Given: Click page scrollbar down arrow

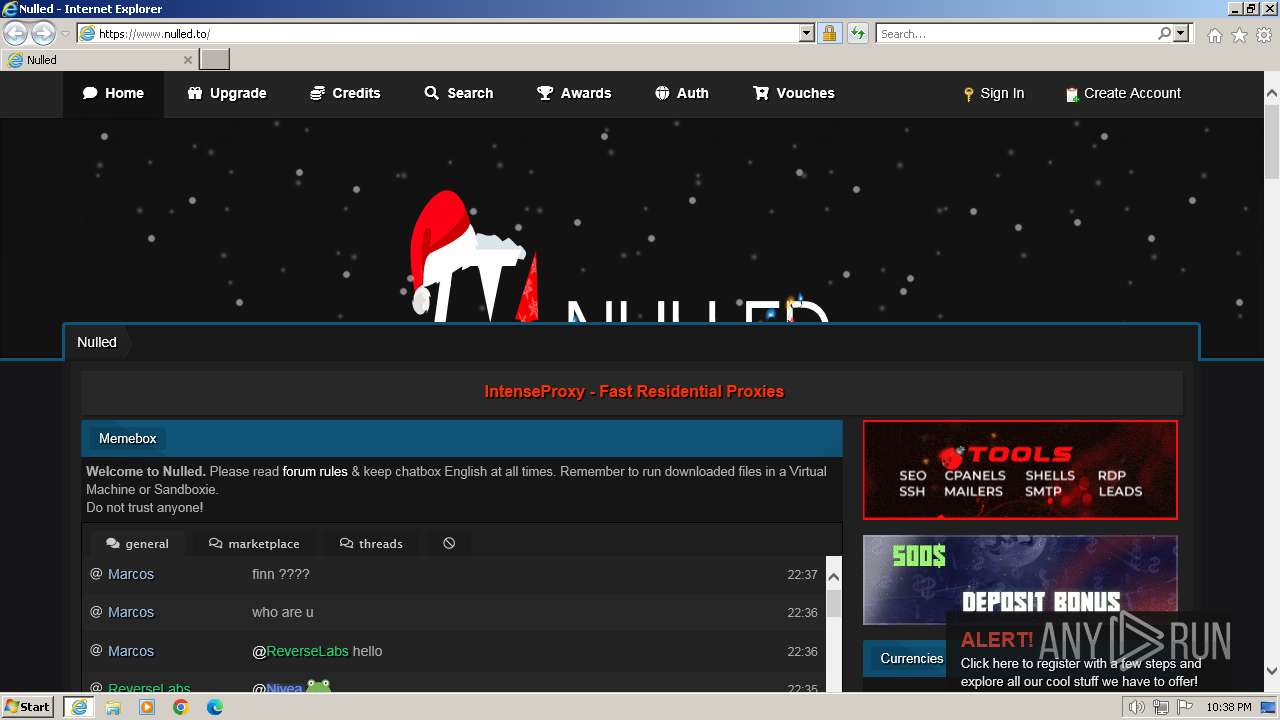Looking at the screenshot, I should pos(1272,671).
